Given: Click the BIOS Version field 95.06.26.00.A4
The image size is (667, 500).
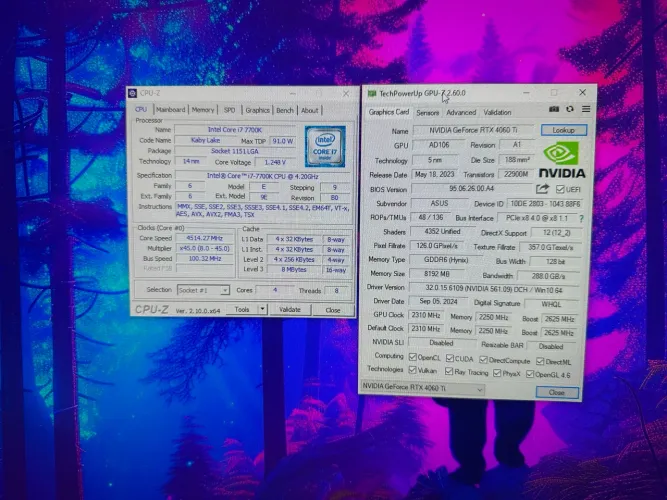Looking at the screenshot, I should [x=471, y=189].
